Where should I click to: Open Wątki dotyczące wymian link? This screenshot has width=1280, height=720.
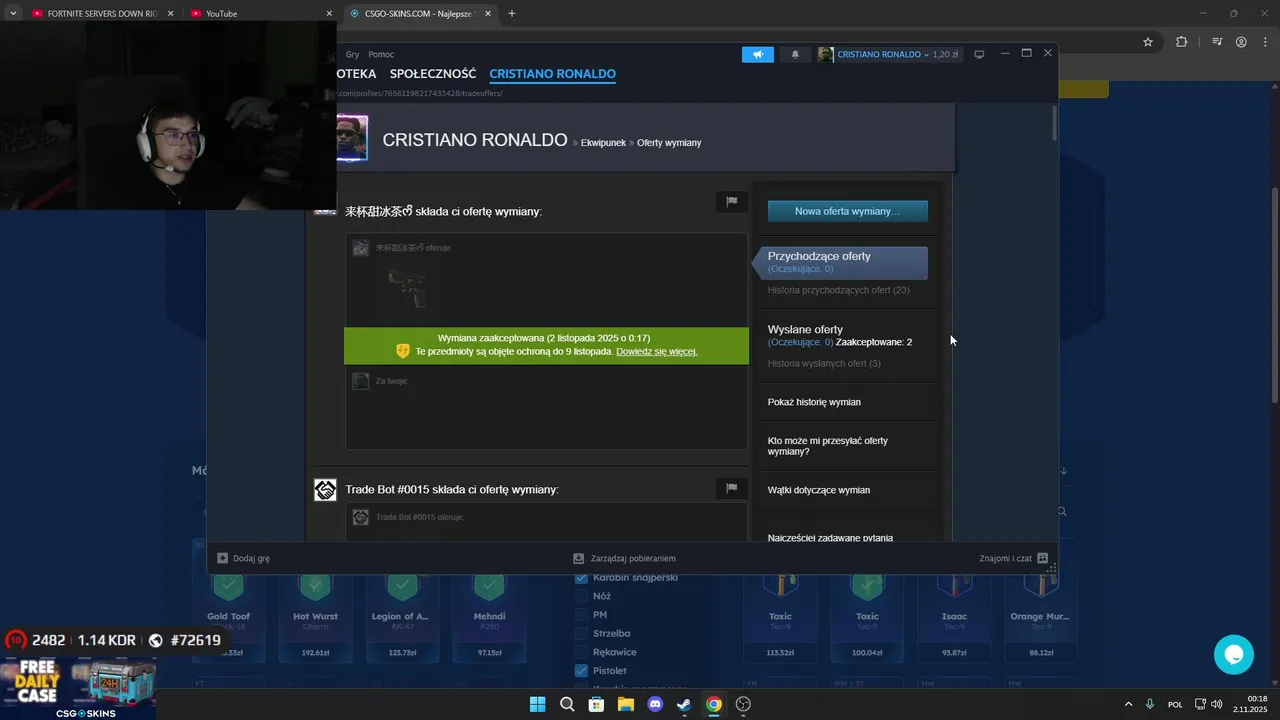tap(818, 490)
